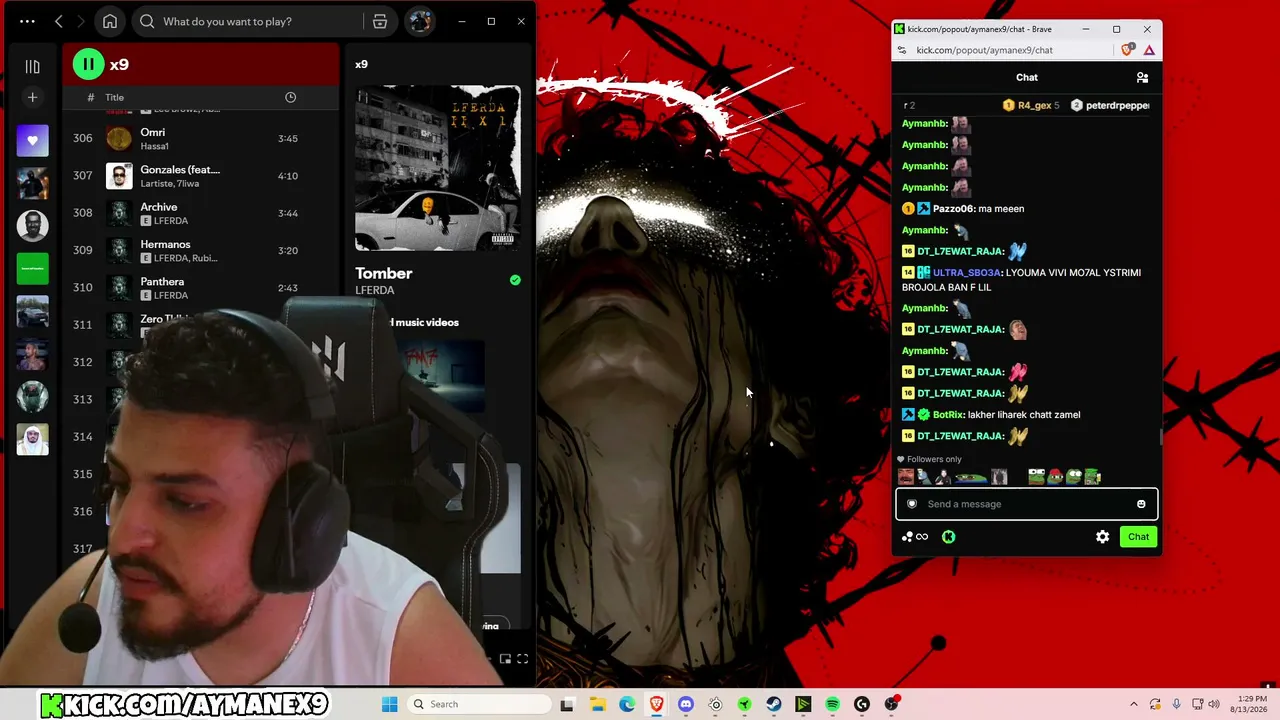Open Brave Rewards triangle icon
This screenshot has width=1280, height=720.
[x=1149, y=50]
